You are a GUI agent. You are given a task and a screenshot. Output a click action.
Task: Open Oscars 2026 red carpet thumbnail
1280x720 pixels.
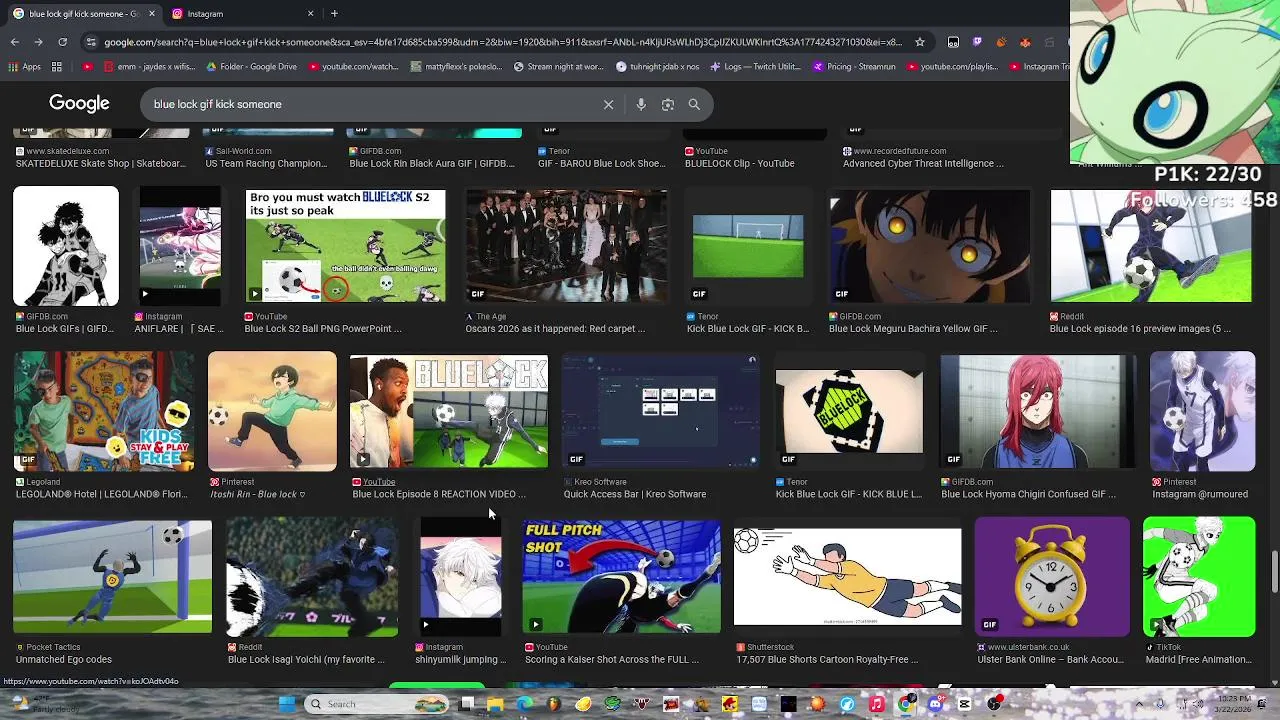(x=566, y=246)
